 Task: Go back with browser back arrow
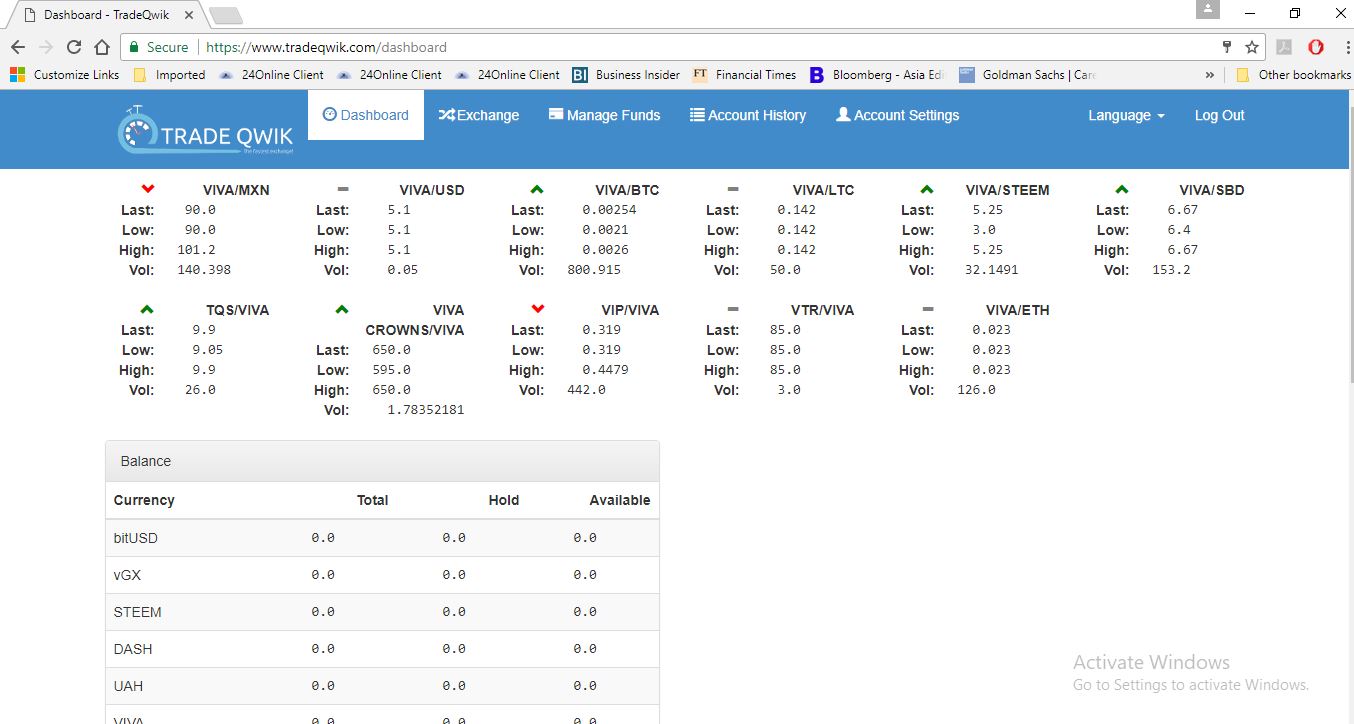click(18, 47)
